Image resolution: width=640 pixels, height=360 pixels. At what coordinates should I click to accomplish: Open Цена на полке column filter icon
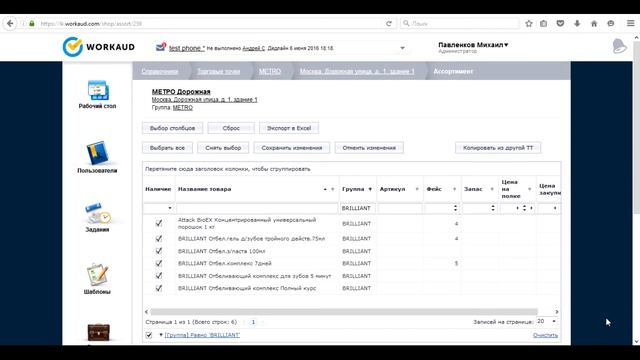[x=529, y=189]
